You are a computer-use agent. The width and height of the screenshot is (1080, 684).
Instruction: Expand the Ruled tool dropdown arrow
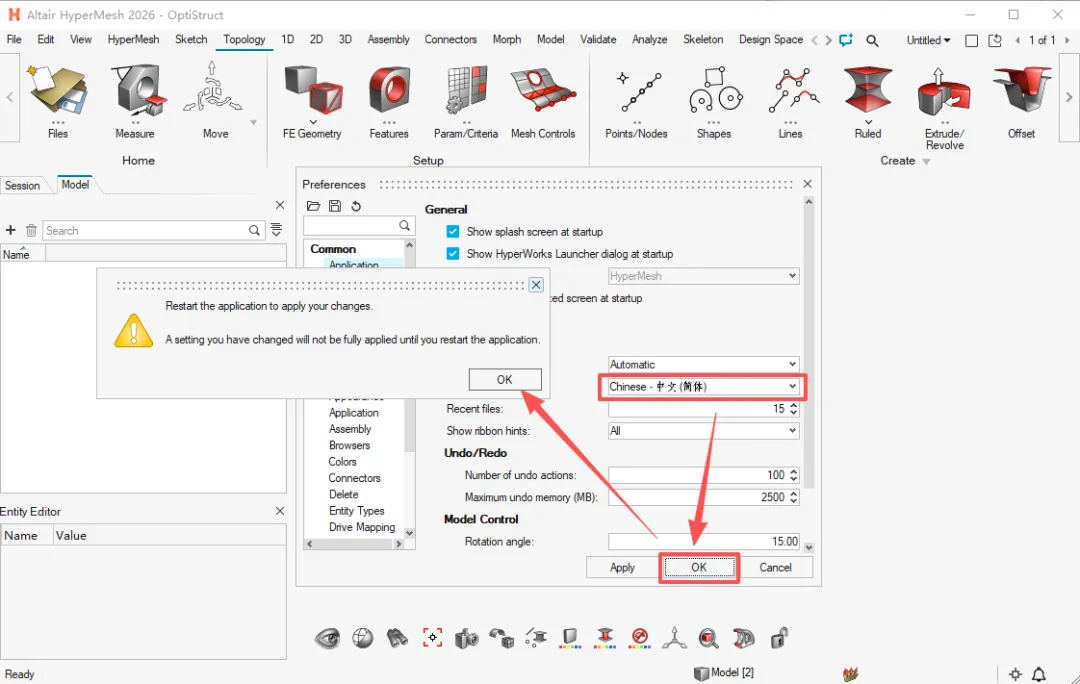(x=868, y=122)
